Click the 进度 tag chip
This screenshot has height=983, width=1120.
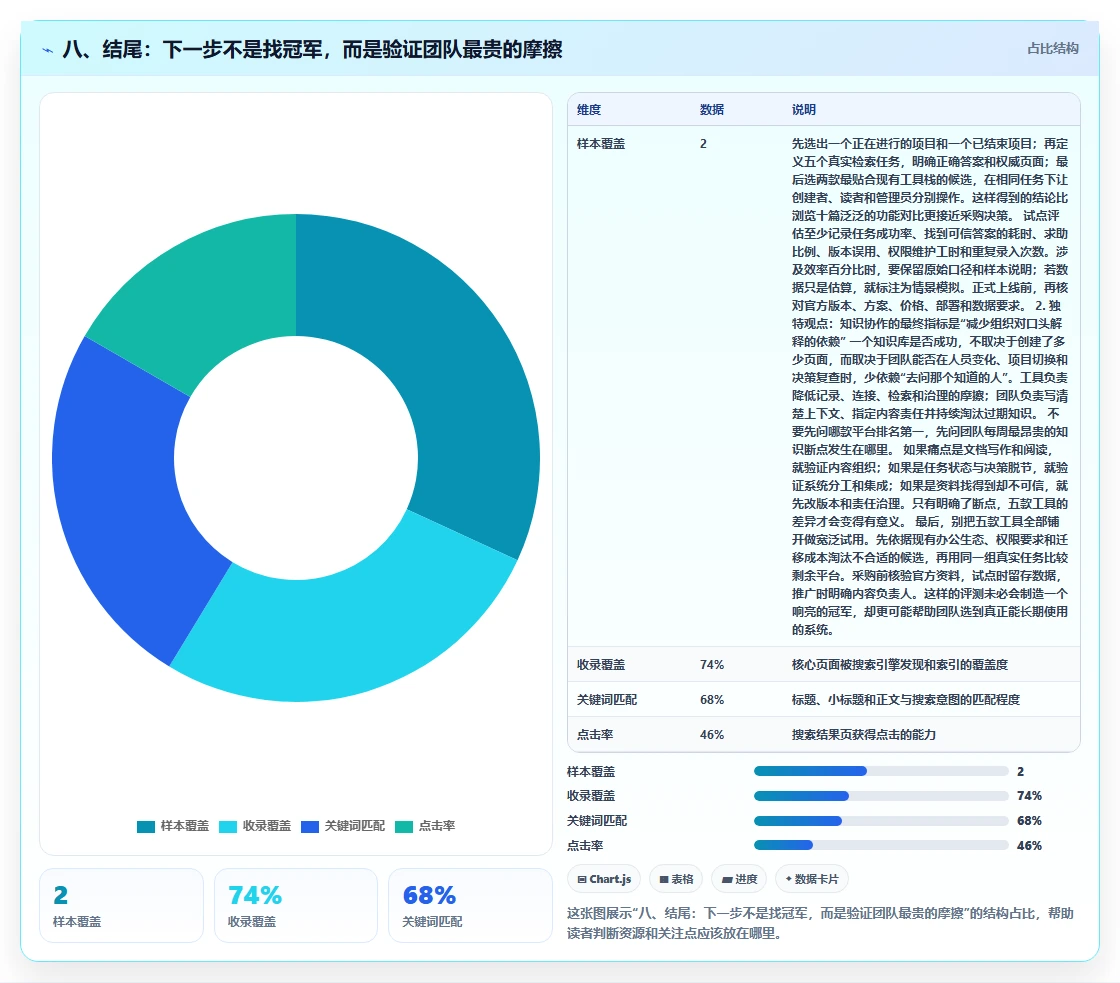click(x=739, y=879)
